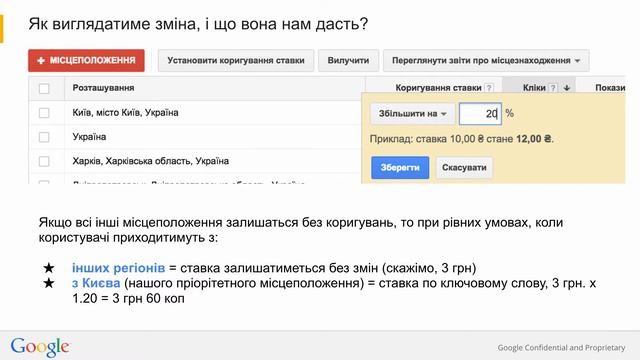Click the percent input field containing 20
The image size is (640, 360).
click(480, 113)
